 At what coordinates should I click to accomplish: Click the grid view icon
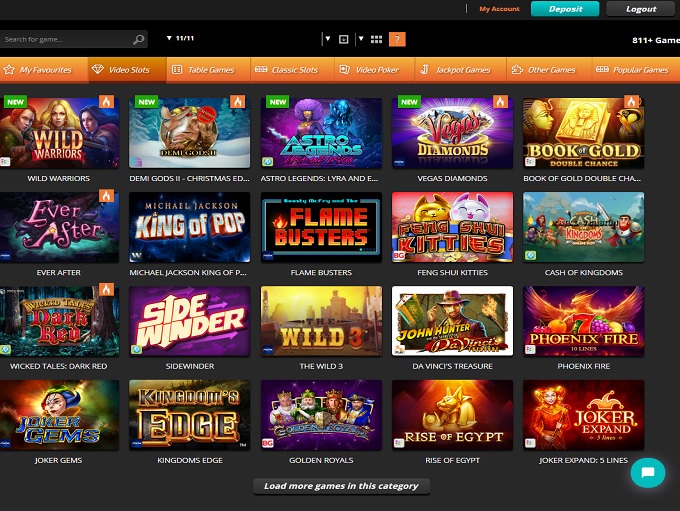click(x=376, y=39)
